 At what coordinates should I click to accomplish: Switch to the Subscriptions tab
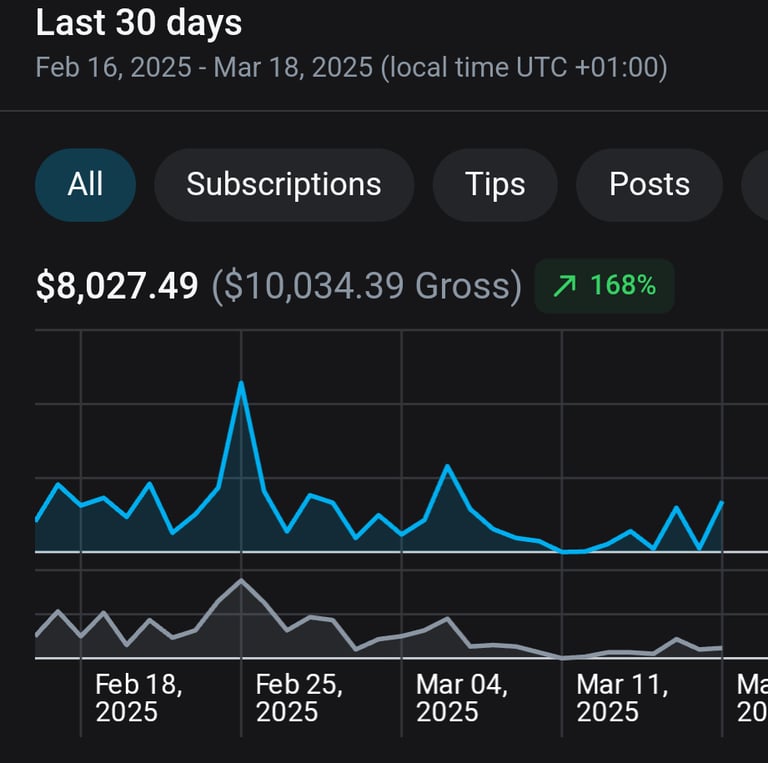(283, 184)
